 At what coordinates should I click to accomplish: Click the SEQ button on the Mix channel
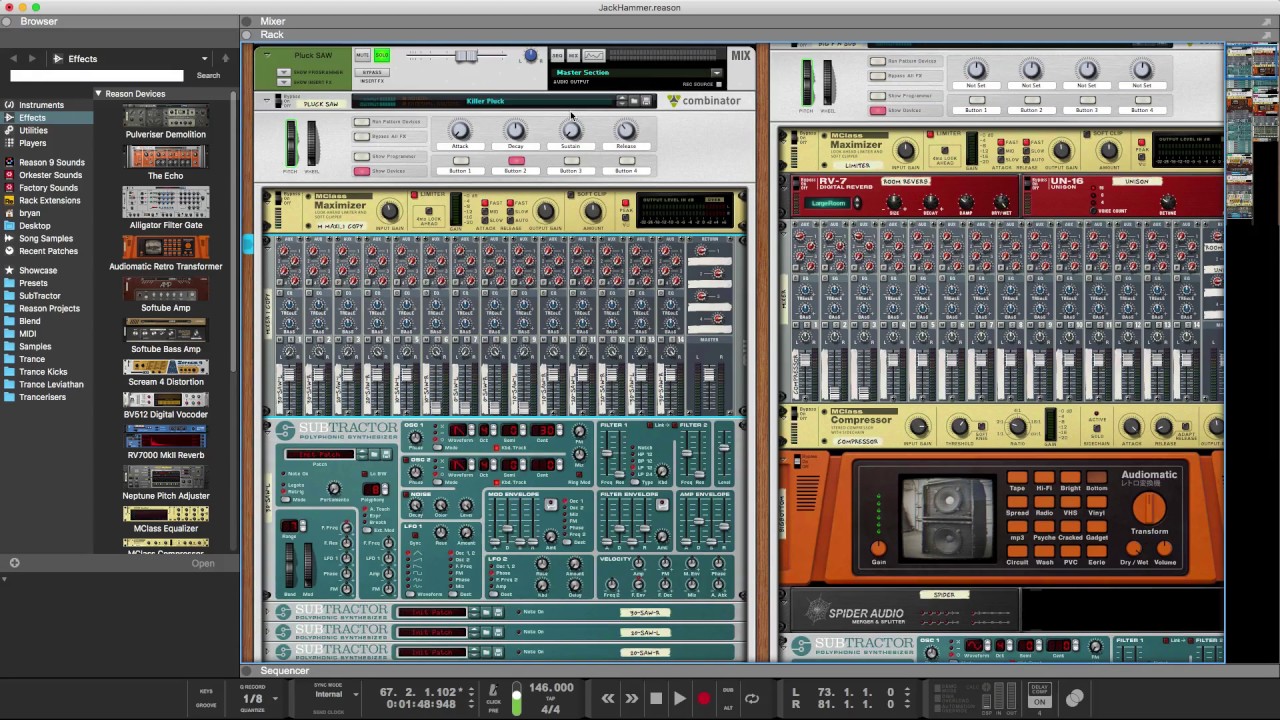point(558,55)
